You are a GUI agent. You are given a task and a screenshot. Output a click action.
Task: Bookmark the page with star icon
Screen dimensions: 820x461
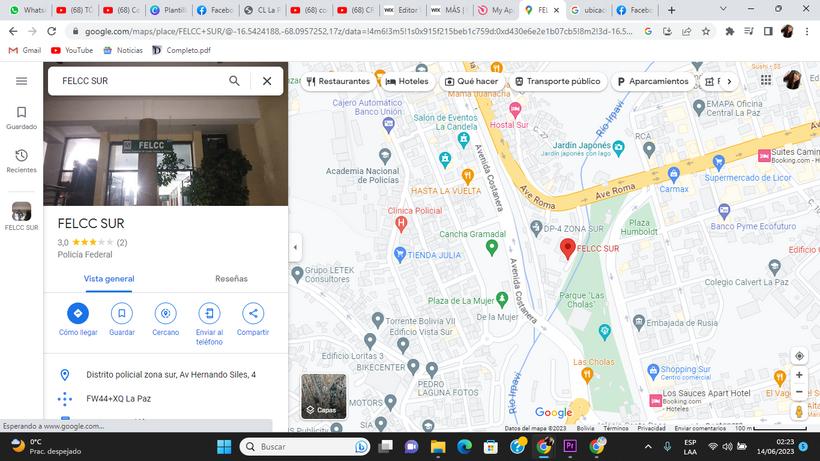[x=705, y=31]
